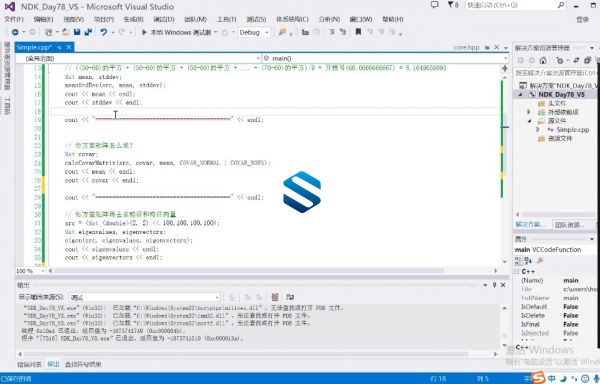
Task: Click the Undo arrow icon
Action: tap(103, 33)
